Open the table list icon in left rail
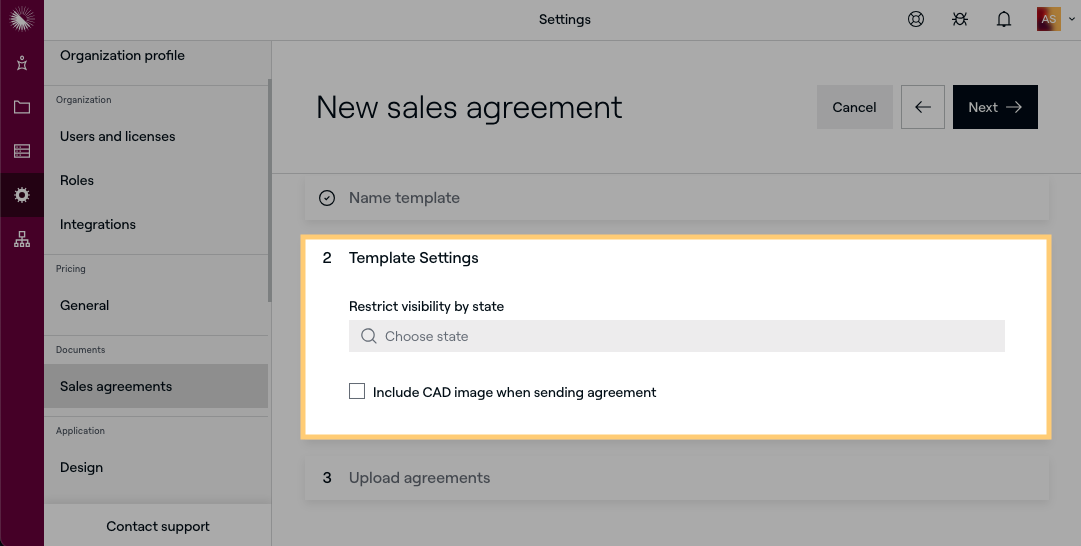Screen dimensions: 1081x546 click(x=21, y=151)
